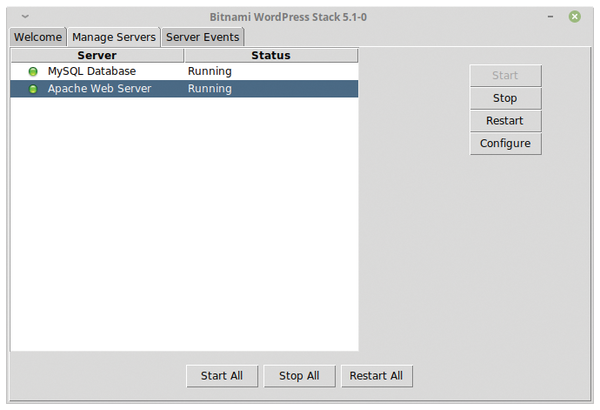Image resolution: width=600 pixels, height=410 pixels.
Task: Open window menu chevron in title bar
Action: (x=25, y=16)
